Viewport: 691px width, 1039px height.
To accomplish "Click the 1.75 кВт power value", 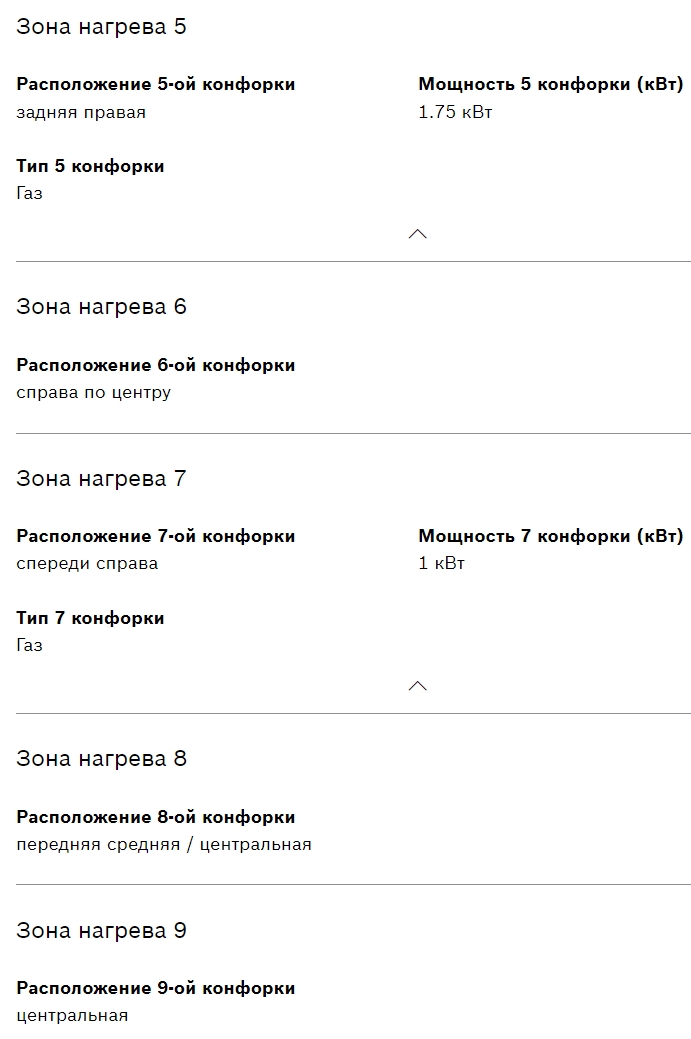I will pyautogui.click(x=455, y=112).
